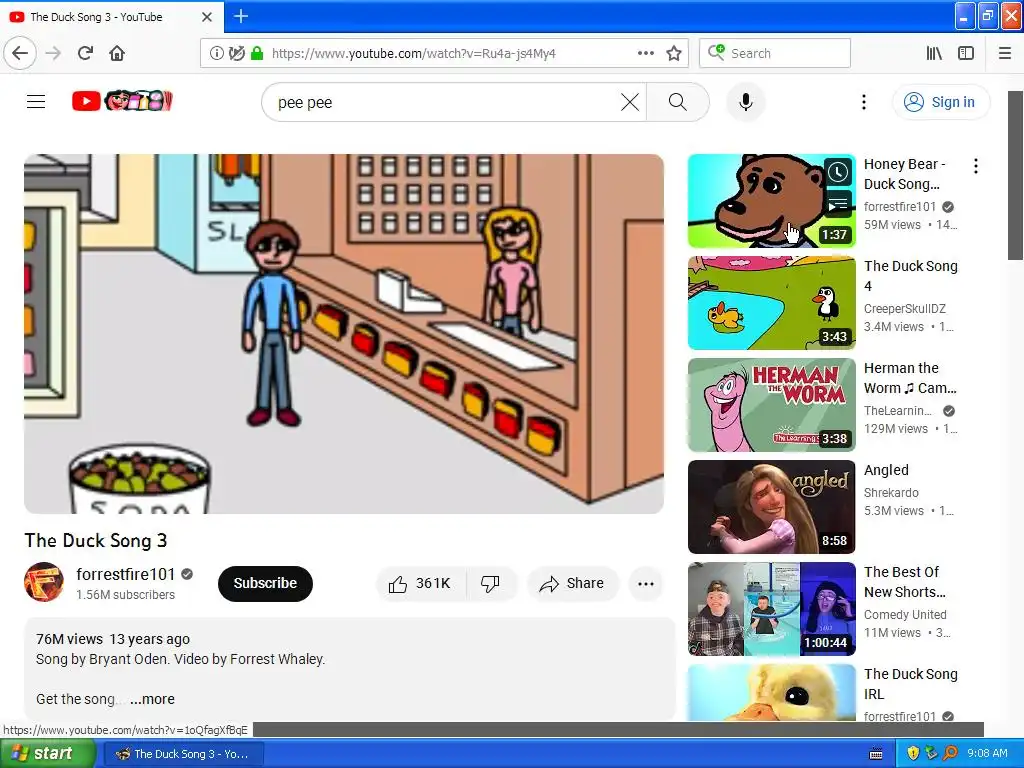Go back with the browser back arrow
Image resolution: width=1024 pixels, height=768 pixels.
(20, 53)
